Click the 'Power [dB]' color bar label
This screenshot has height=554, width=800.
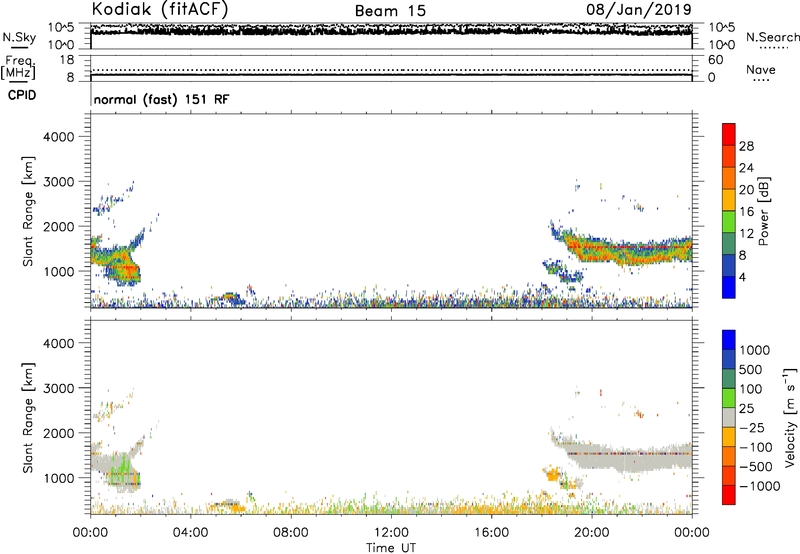(x=764, y=211)
